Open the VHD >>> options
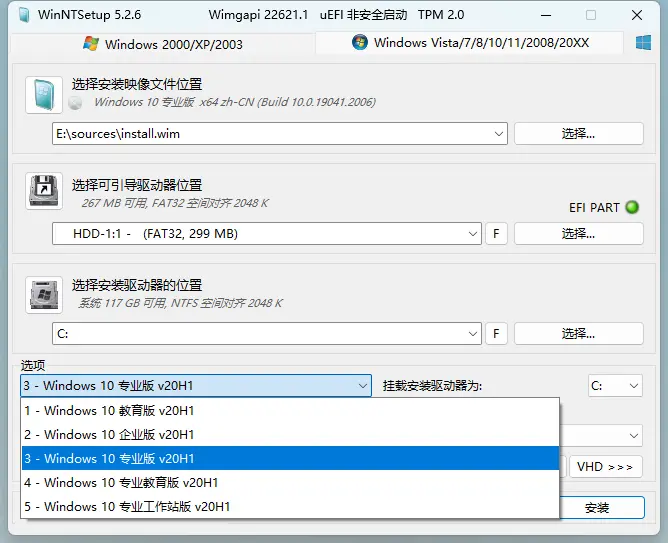 coord(605,467)
